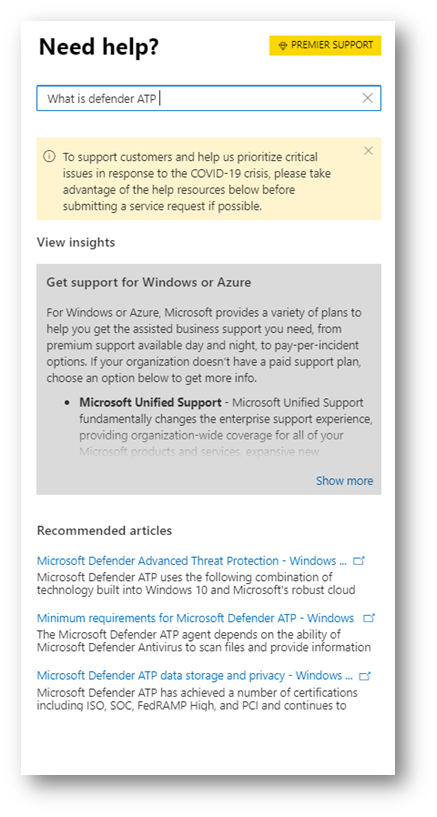Click the Need help? panel title
This screenshot has width=437, height=817.
click(99, 47)
